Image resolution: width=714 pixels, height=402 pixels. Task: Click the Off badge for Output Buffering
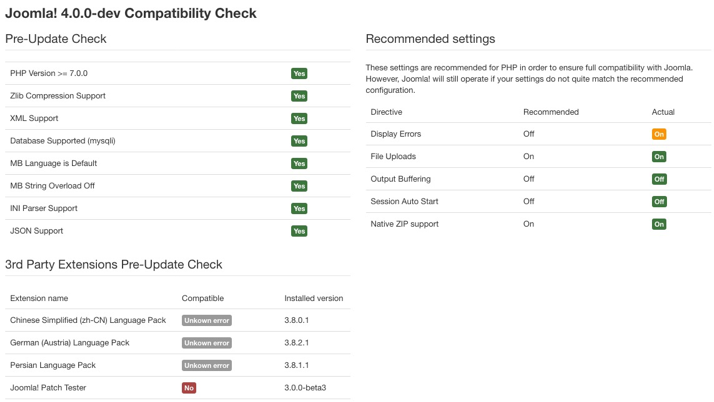coord(659,179)
